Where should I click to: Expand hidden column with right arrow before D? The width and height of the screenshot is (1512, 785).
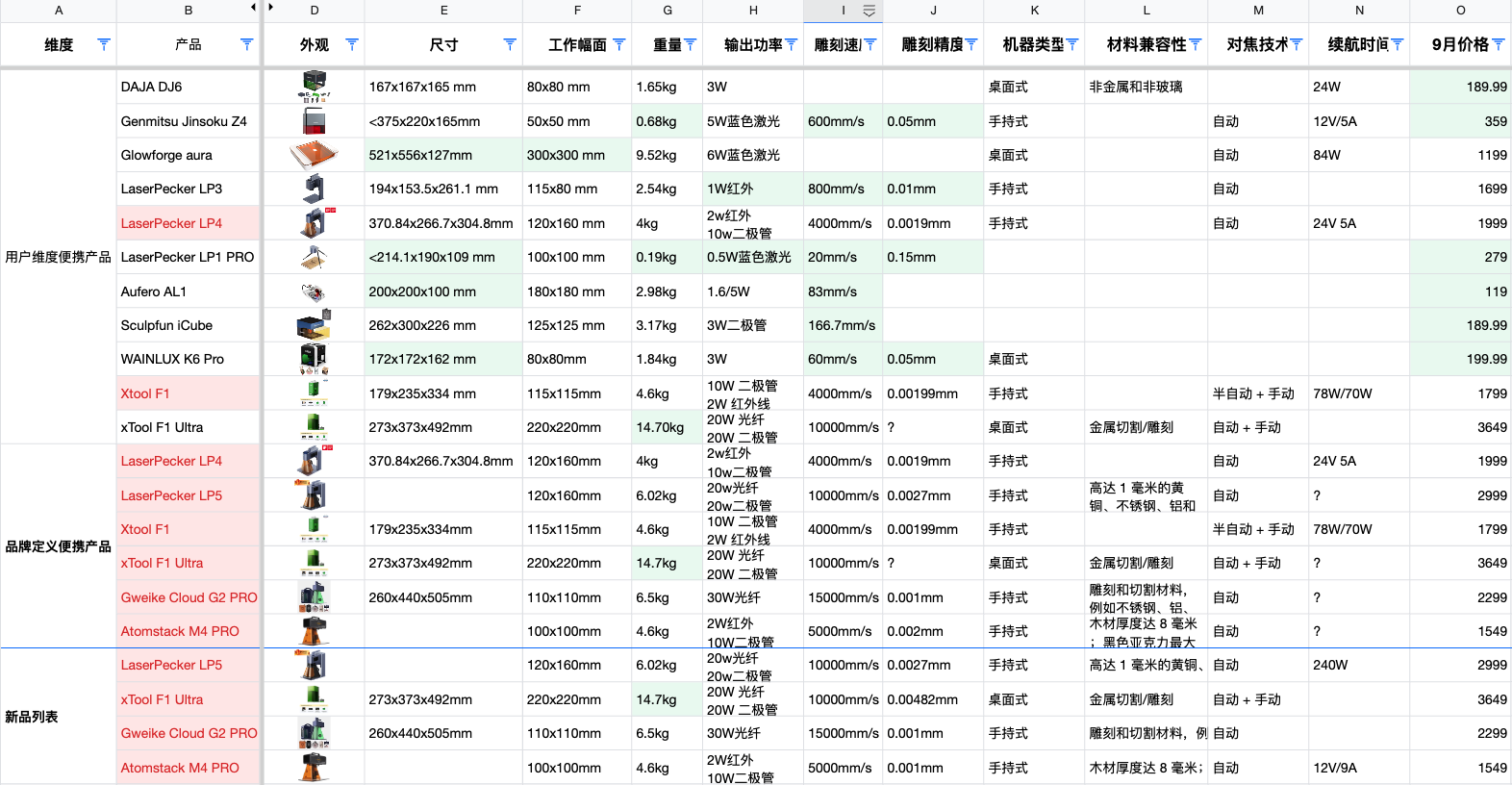(270, 8)
